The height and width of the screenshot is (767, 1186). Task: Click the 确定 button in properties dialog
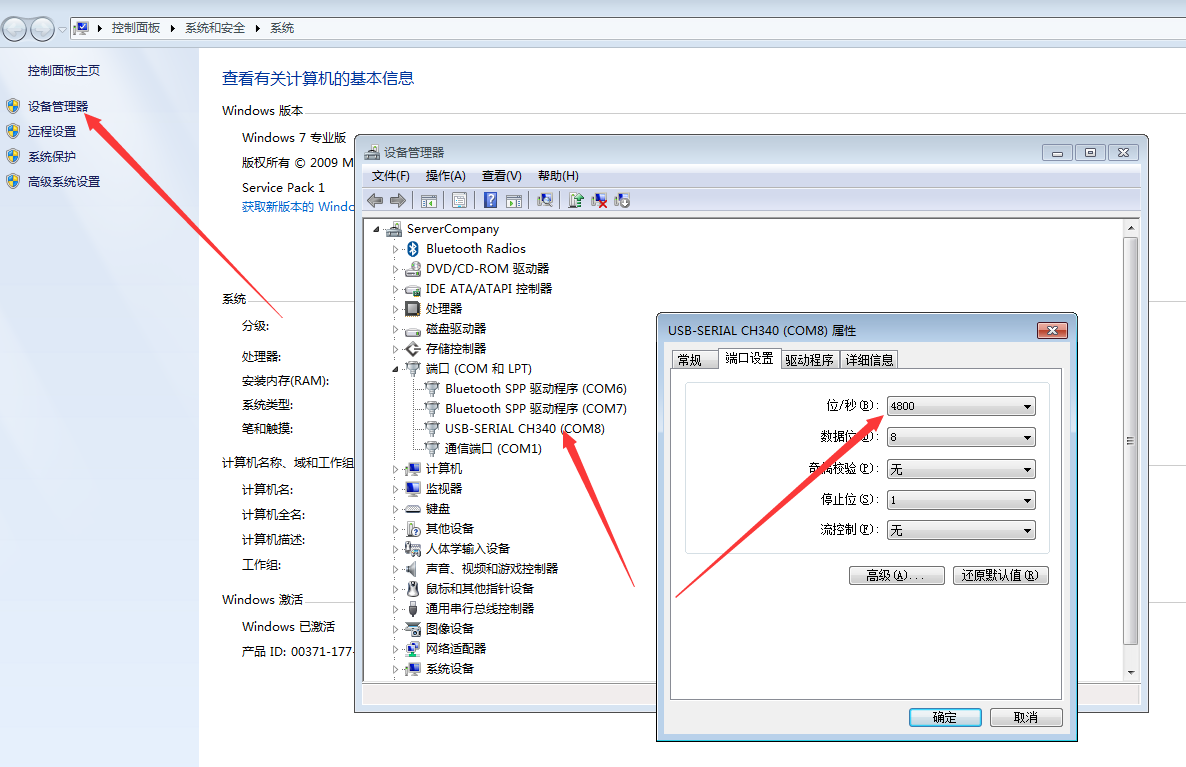pyautogui.click(x=945, y=717)
